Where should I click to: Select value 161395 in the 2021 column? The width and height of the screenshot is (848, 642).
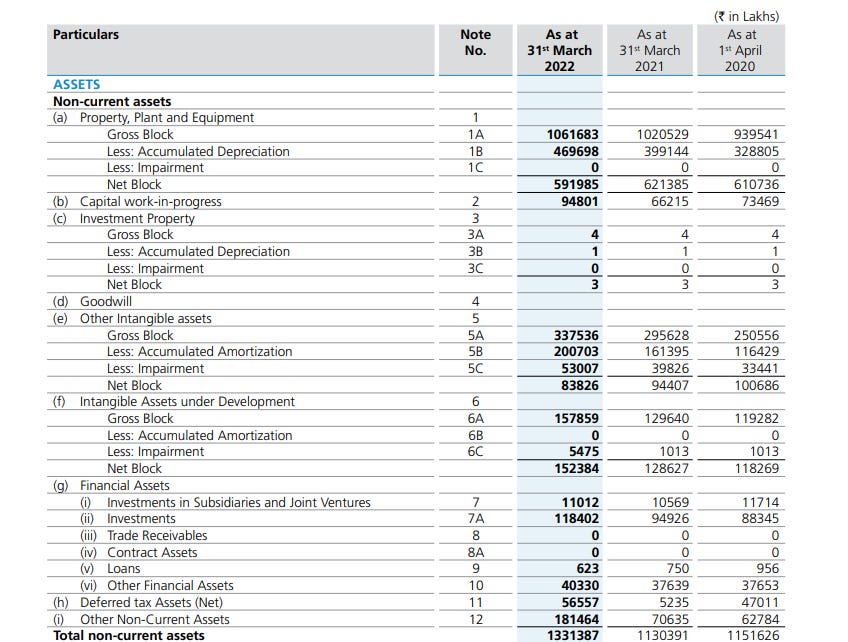click(666, 352)
